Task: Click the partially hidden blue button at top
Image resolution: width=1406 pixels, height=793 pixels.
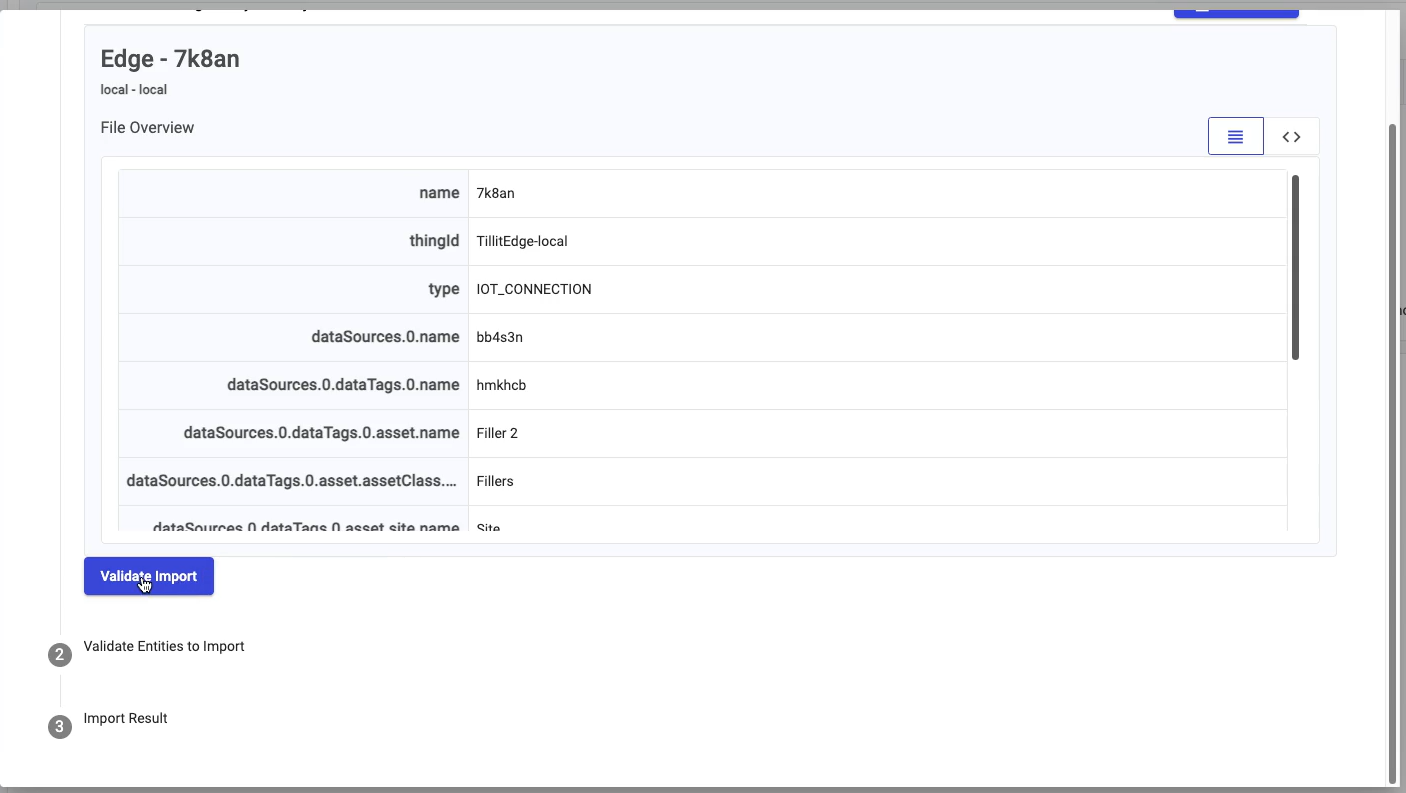Action: pos(1235,11)
